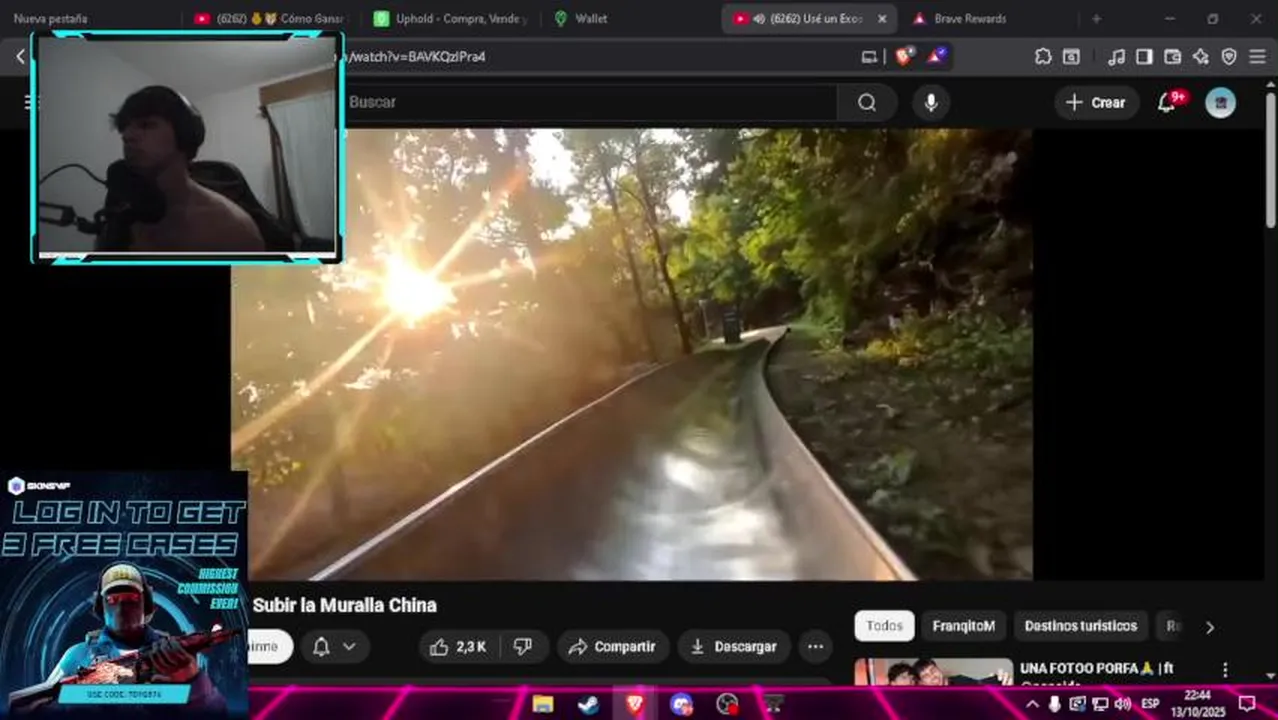1278x720 pixels.
Task: Dislike the video with thumbs down
Action: [523, 647]
